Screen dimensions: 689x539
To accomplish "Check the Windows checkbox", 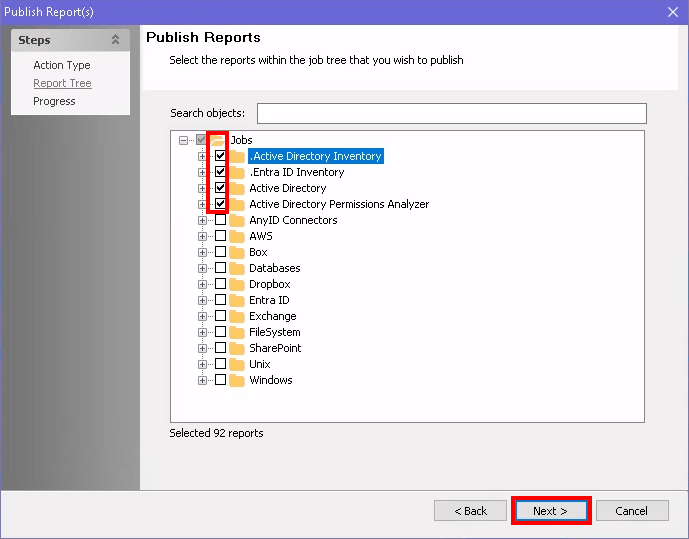I will (220, 380).
